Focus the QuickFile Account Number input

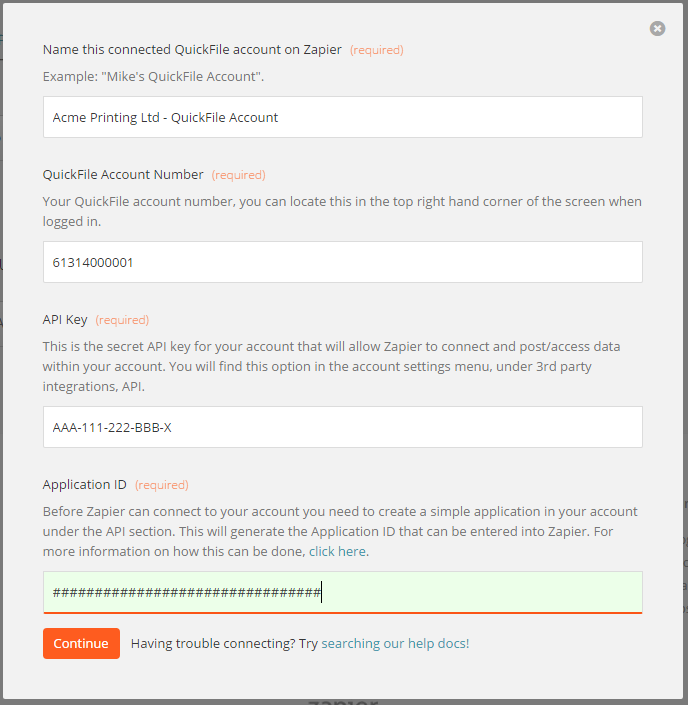342,262
